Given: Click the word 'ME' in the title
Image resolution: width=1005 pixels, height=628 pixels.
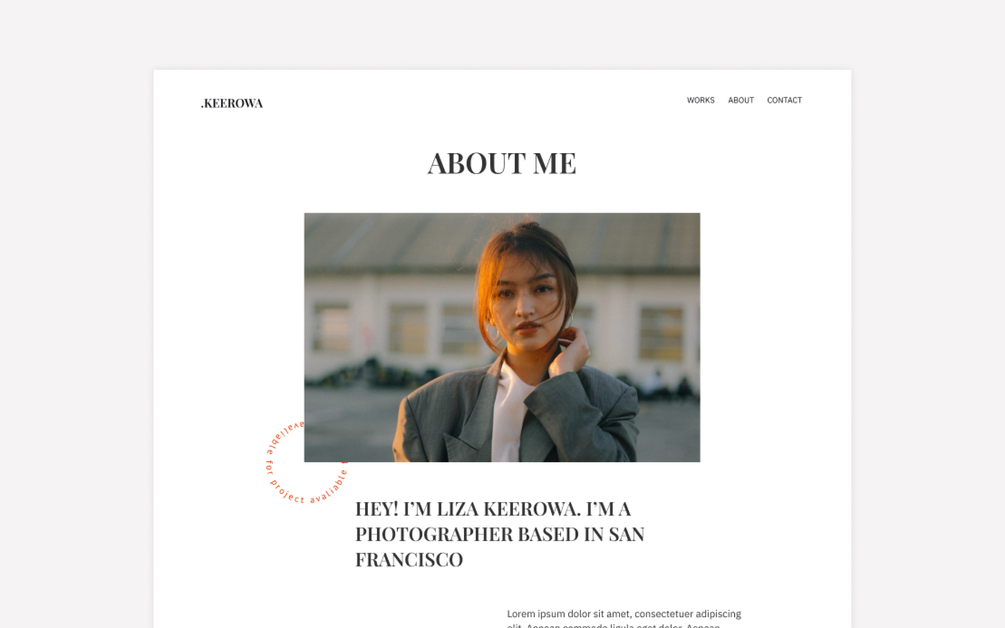Looking at the screenshot, I should [x=554, y=163].
